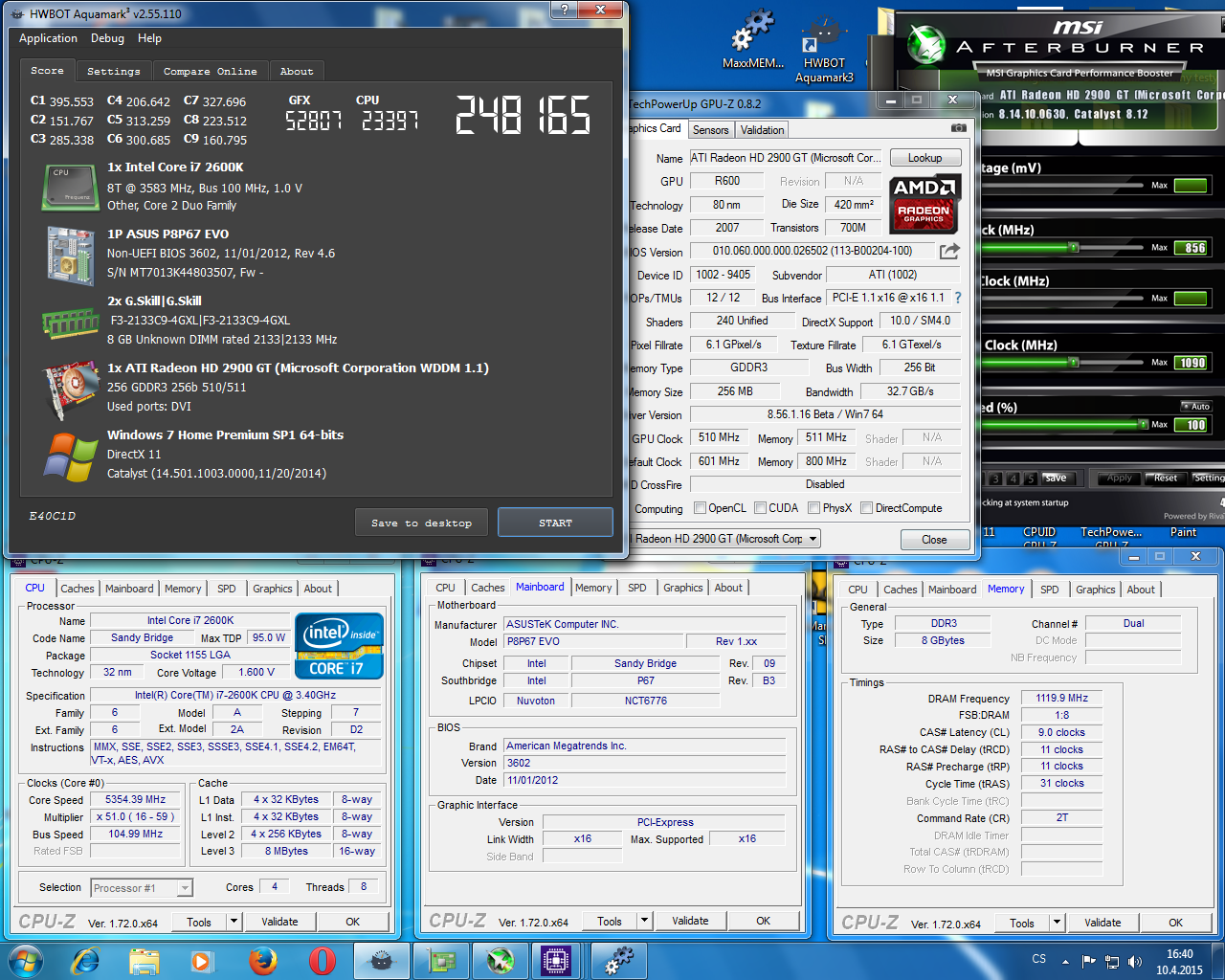Adjust the memory clock slider showing 1090
1225x980 pixels.
(x=1074, y=363)
